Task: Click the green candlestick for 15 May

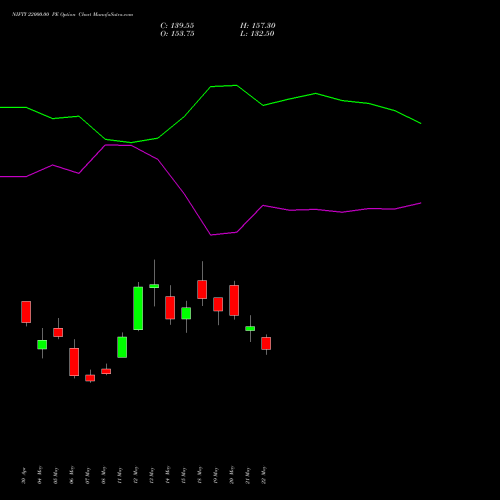Action: click(186, 313)
